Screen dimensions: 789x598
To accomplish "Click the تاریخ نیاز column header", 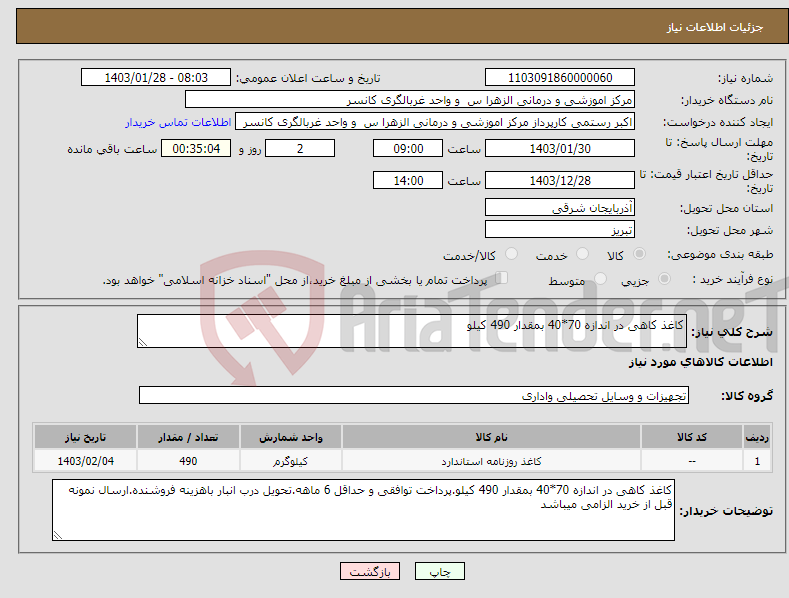I will (x=86, y=437).
